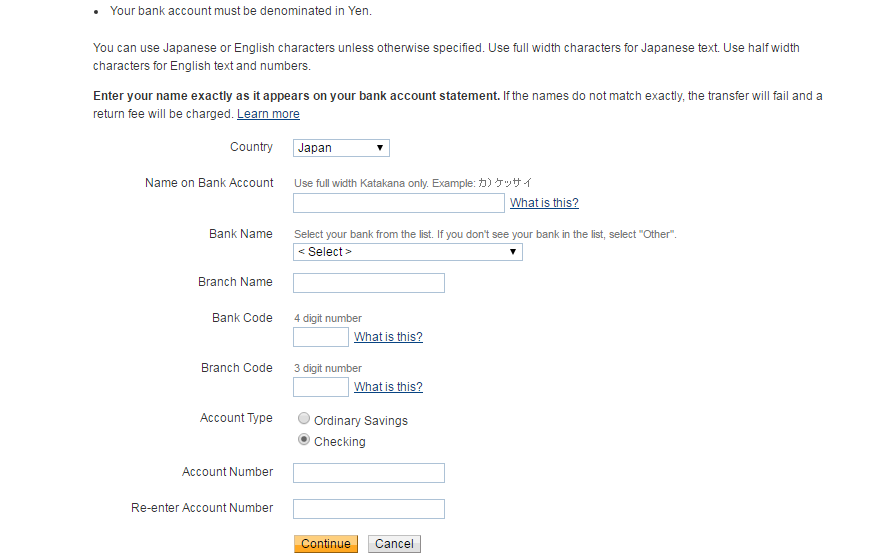Click the Re-enter Account Number field
The width and height of the screenshot is (885, 555).
tap(368, 509)
